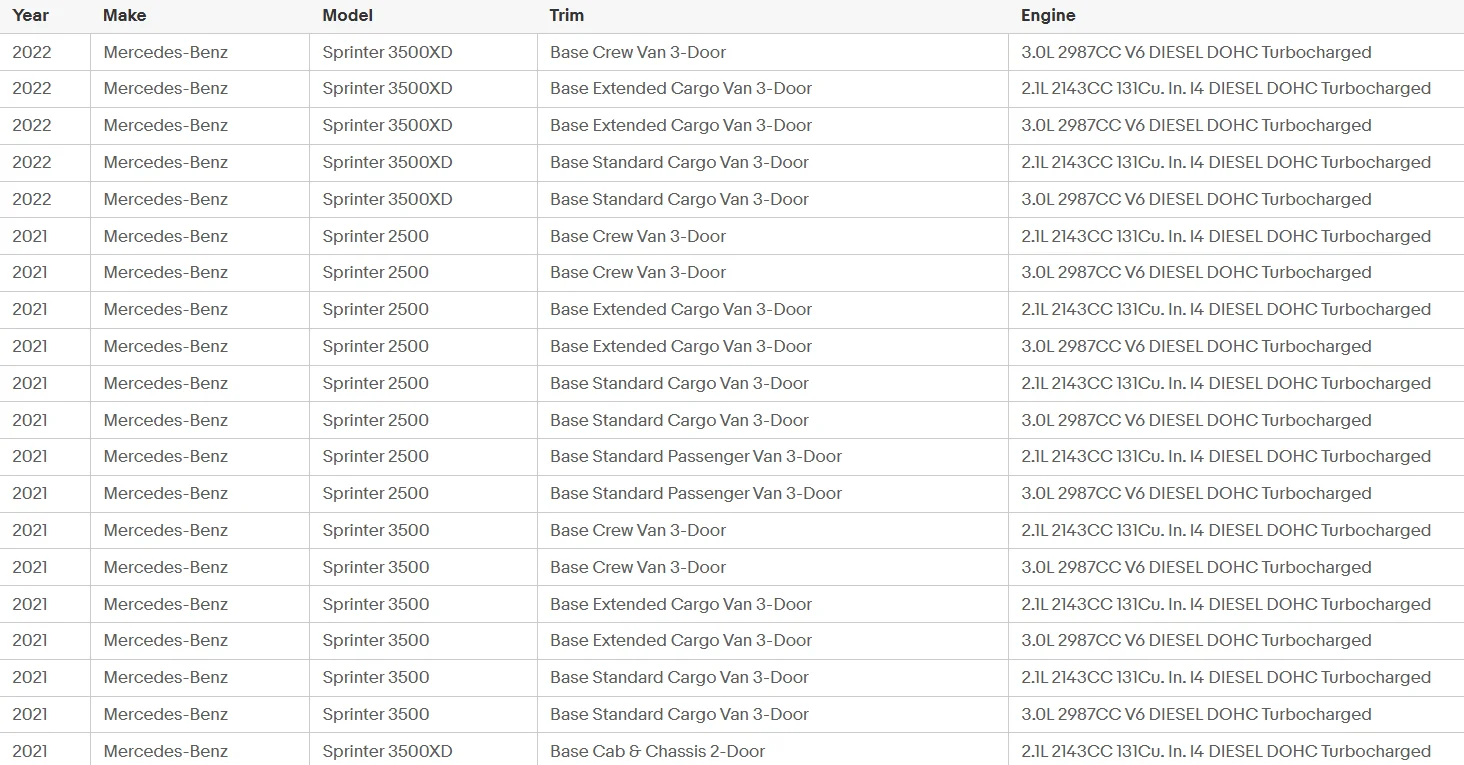Select 3.0L engine of 2021 Sprinter 3500 Extended Cargo
The height and width of the screenshot is (765, 1464).
1196,640
